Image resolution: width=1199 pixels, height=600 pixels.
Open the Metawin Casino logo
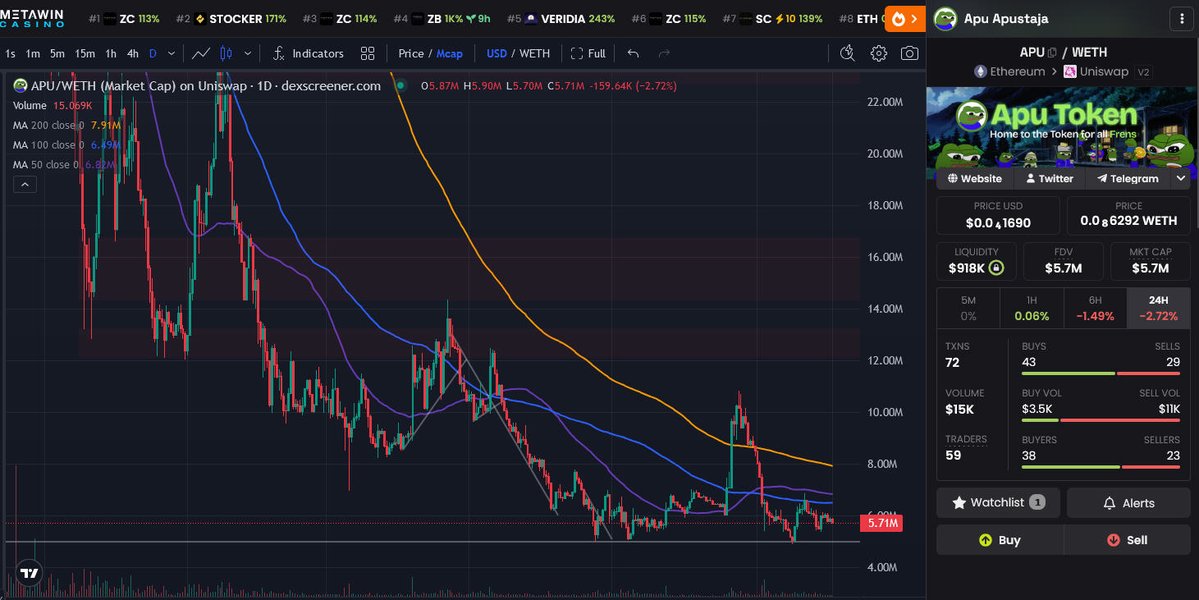(x=32, y=18)
